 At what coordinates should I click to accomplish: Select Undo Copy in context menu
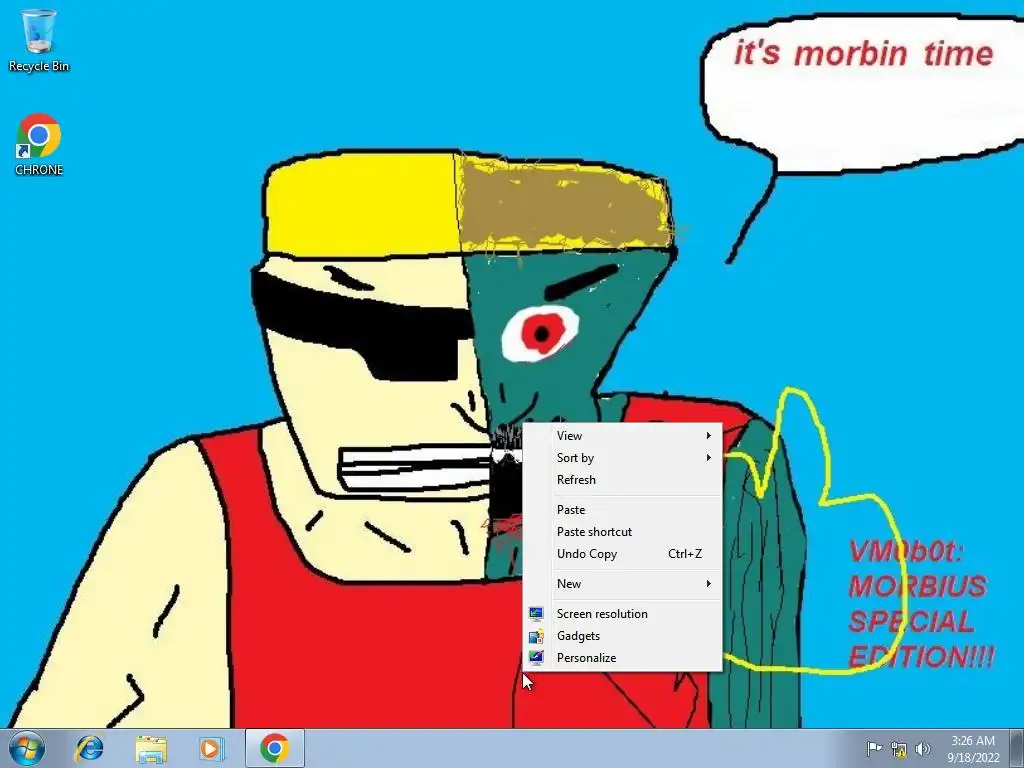point(622,554)
